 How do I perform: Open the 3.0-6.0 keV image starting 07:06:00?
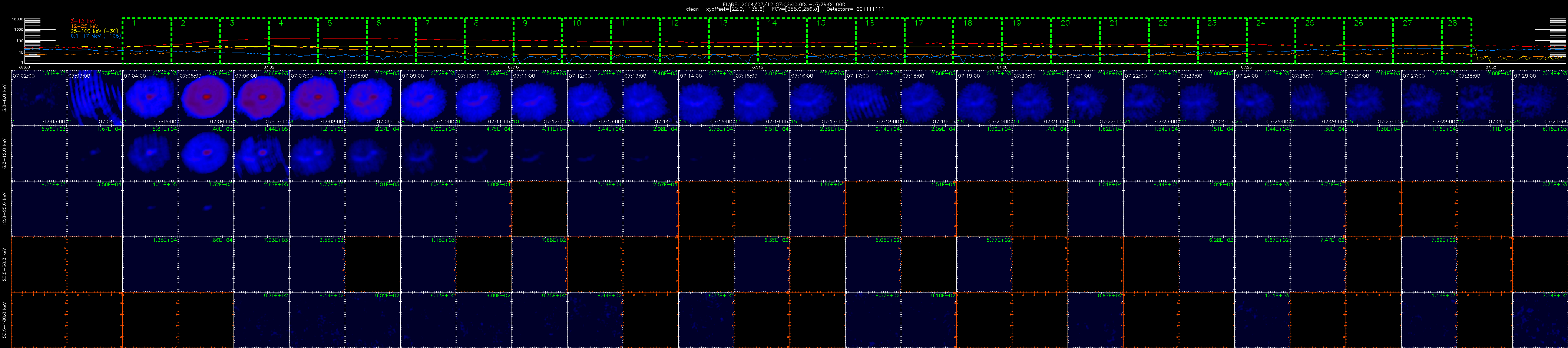click(262, 97)
